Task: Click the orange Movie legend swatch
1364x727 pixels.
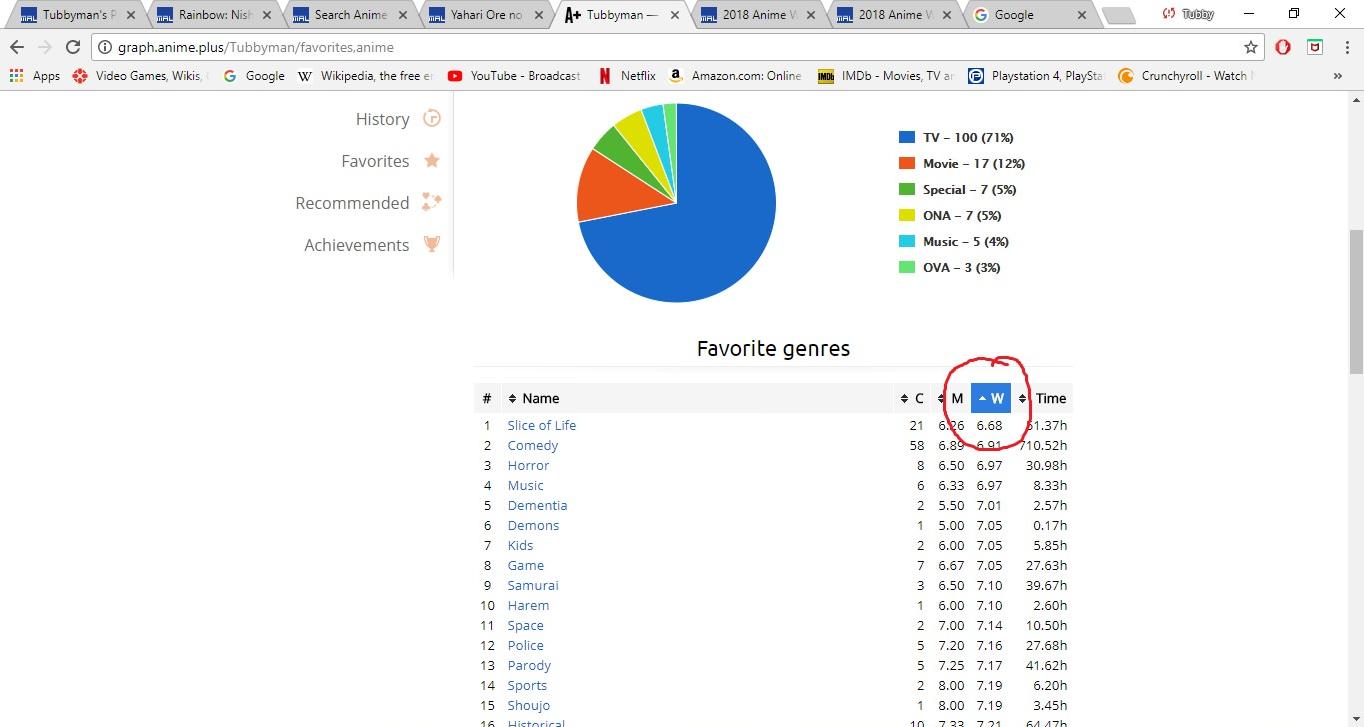Action: pos(907,163)
